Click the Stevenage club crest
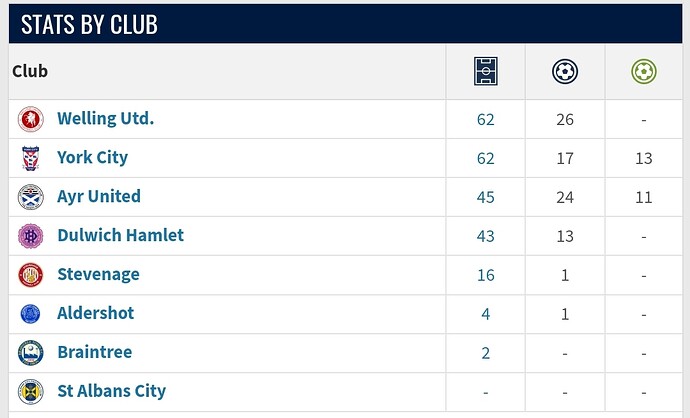 (x=31, y=275)
